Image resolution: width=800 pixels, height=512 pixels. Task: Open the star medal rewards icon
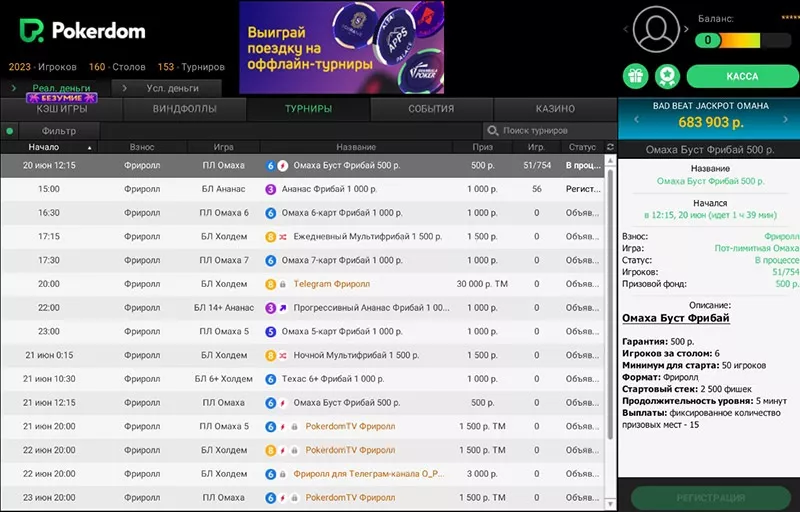(666, 76)
